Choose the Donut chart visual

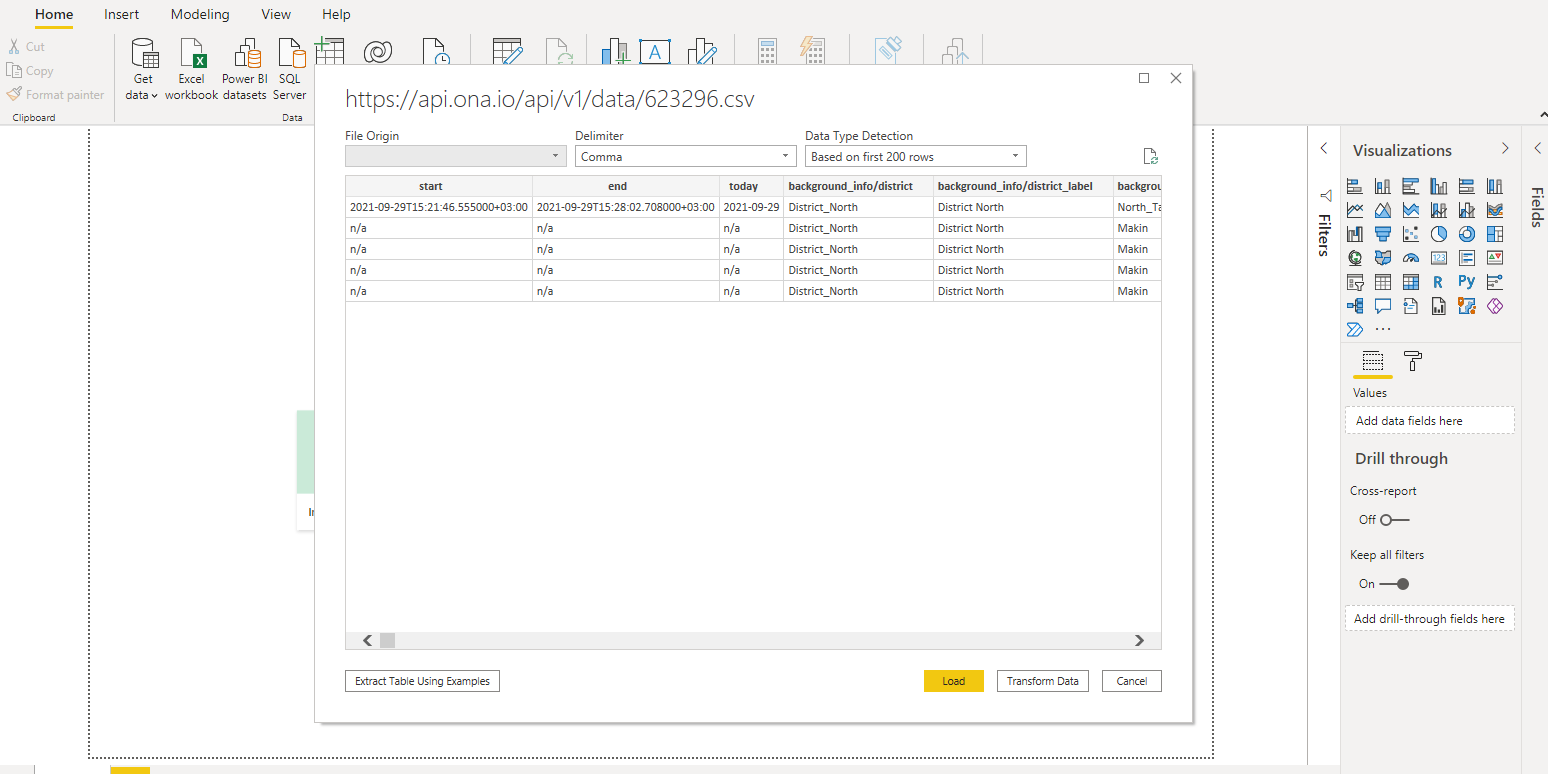tap(1466, 234)
